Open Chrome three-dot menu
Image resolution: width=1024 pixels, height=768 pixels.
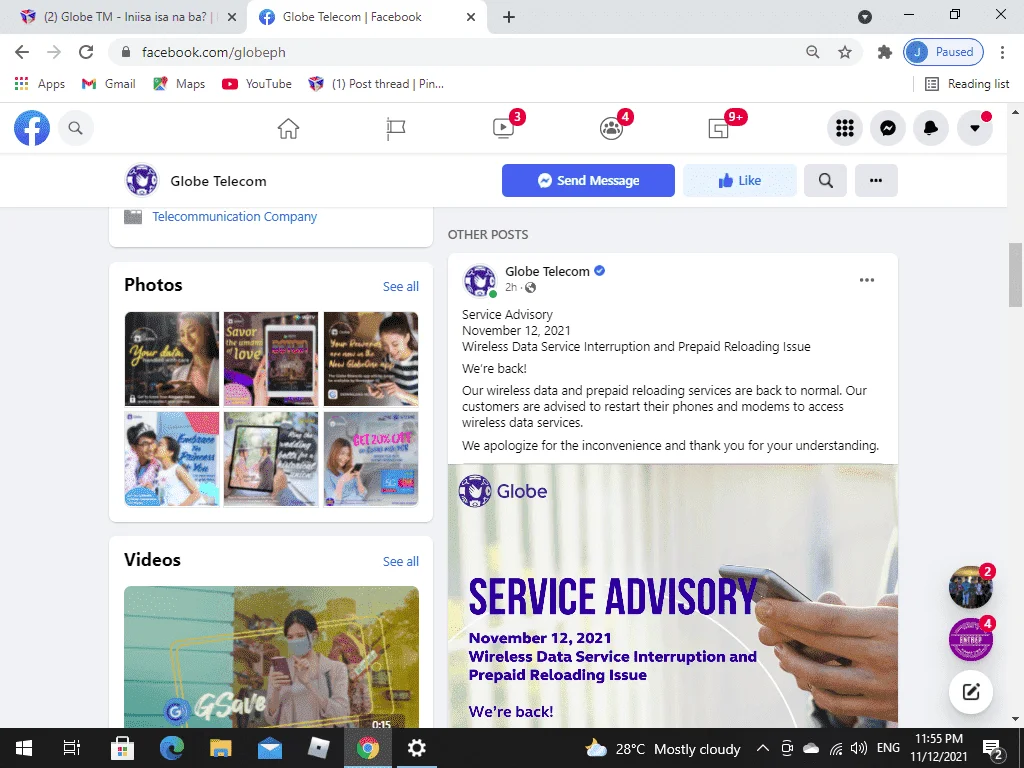pyautogui.click(x=1002, y=52)
